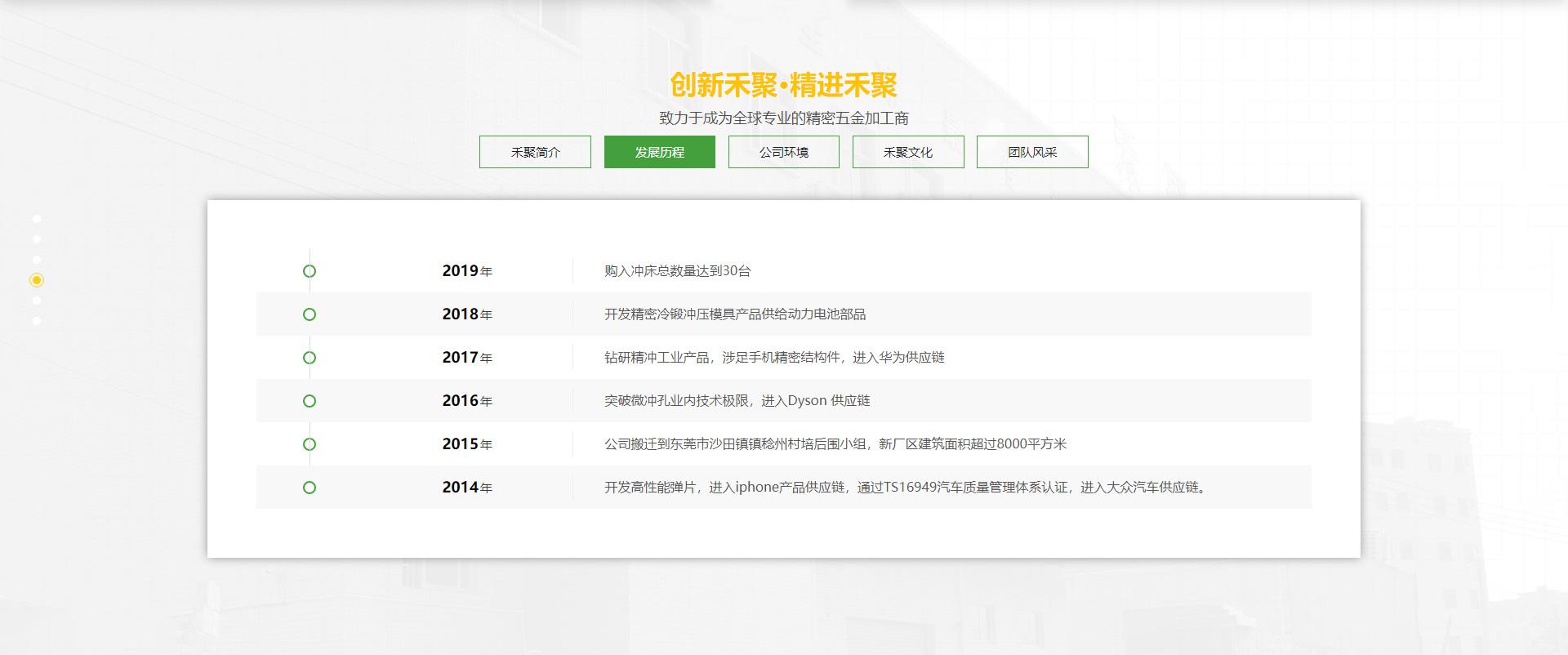1568x655 pixels.
Task: Click the 2019 timeline circle marker
Action: click(x=310, y=271)
